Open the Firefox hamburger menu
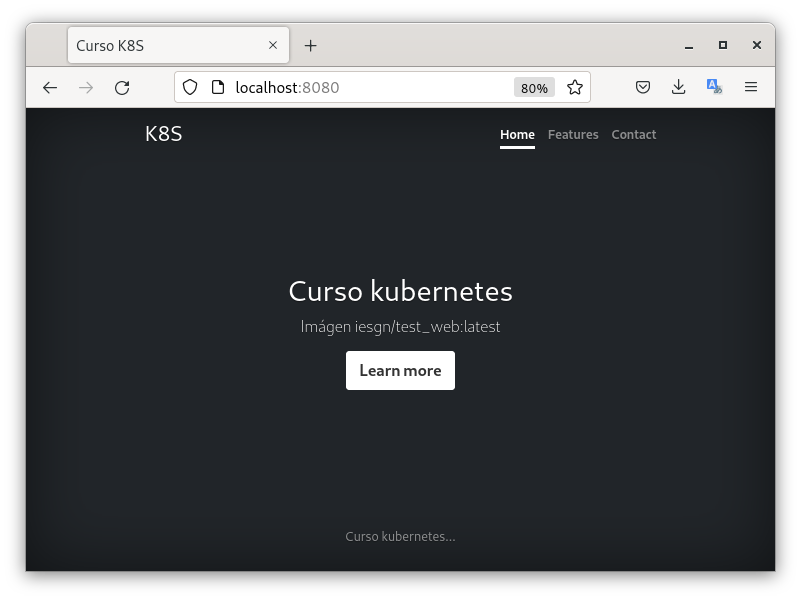 pos(751,88)
